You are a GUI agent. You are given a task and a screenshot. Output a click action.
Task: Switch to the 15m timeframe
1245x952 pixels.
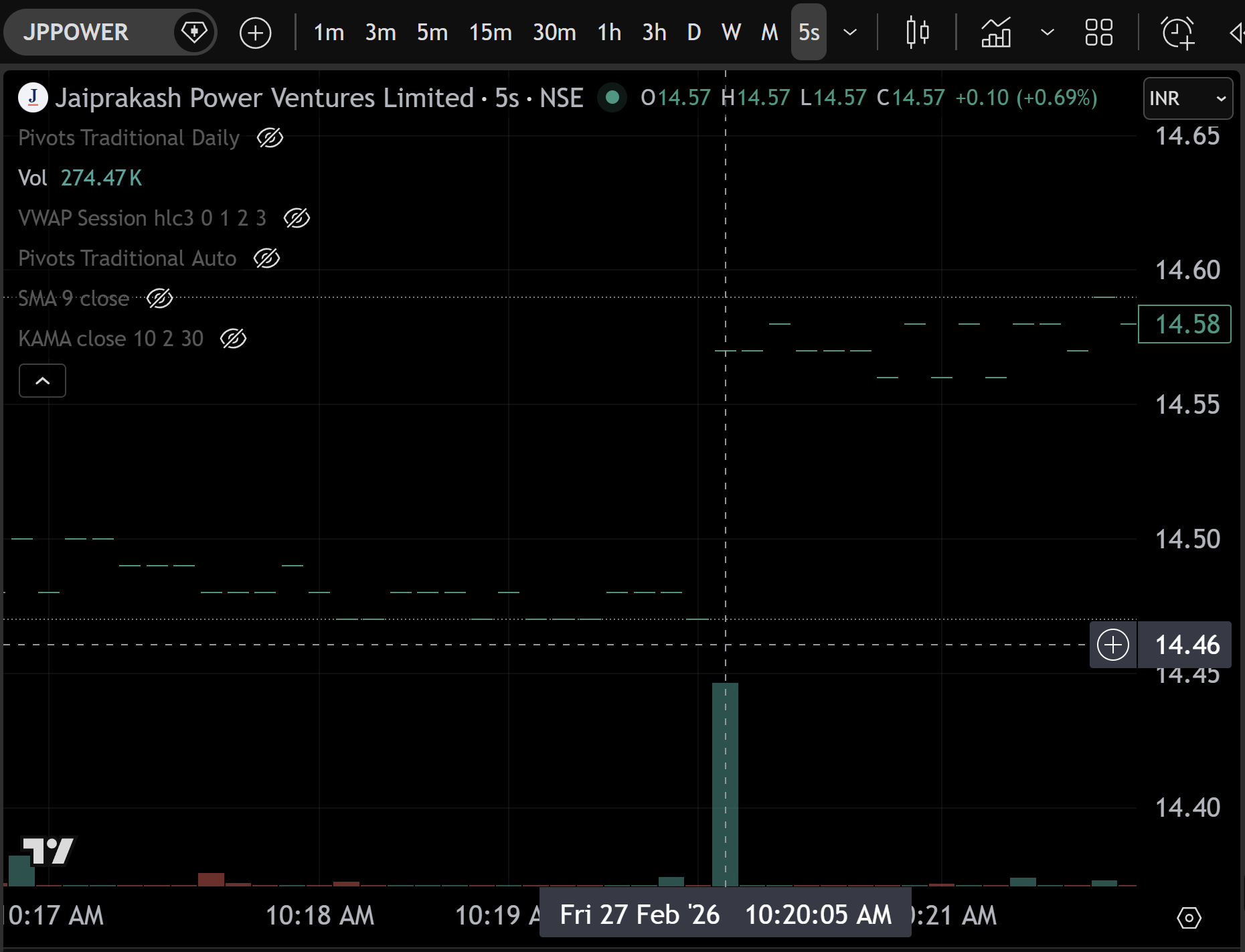pos(490,32)
